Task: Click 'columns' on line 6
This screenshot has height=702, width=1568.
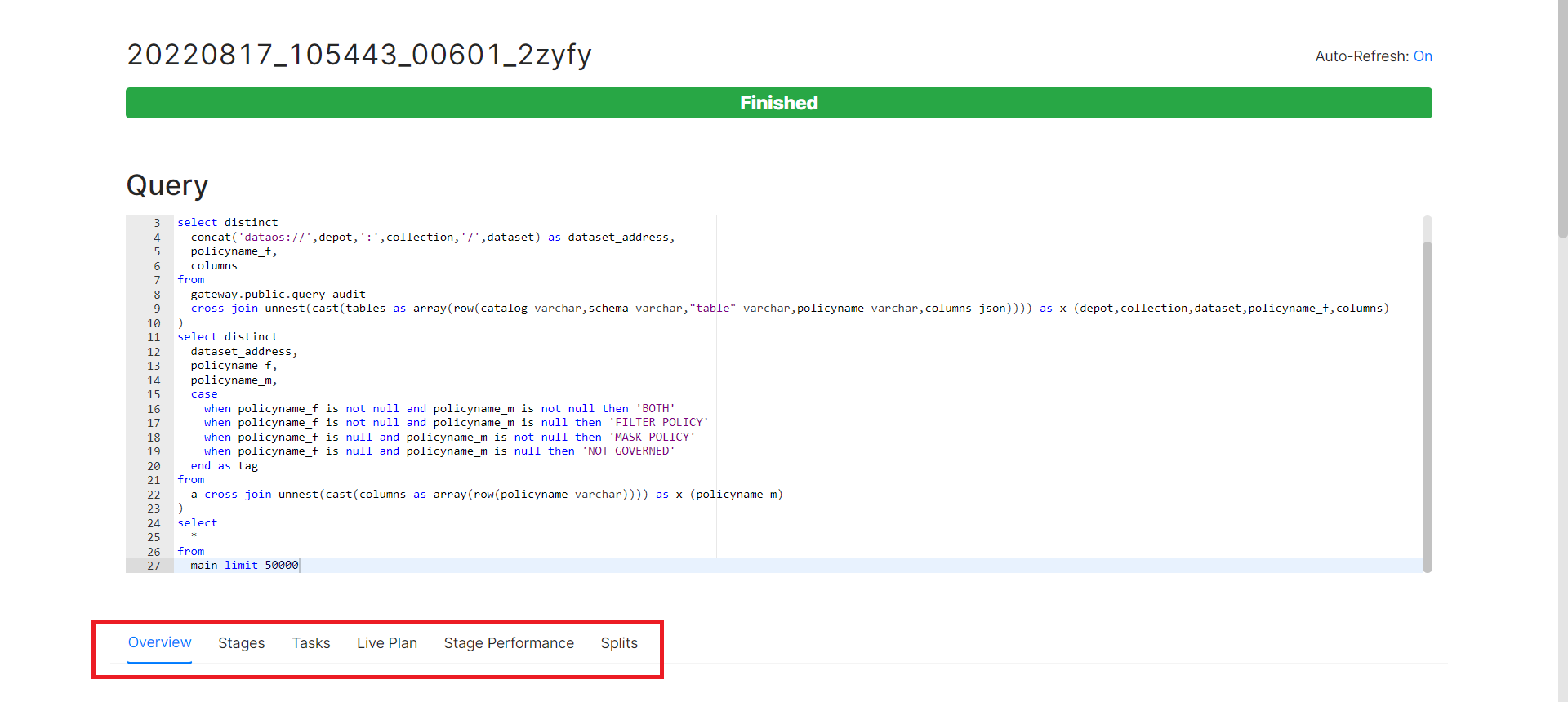Action: (x=214, y=266)
